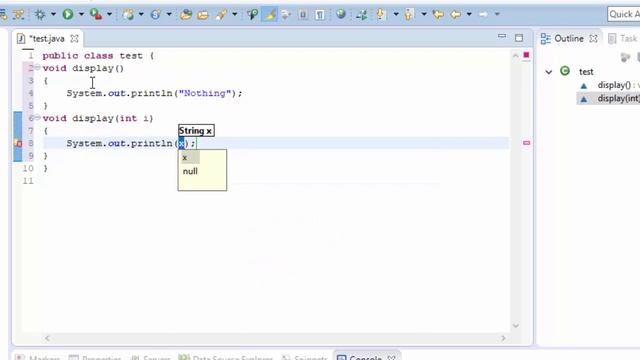
Task: Run the program with green play button
Action: [68, 15]
